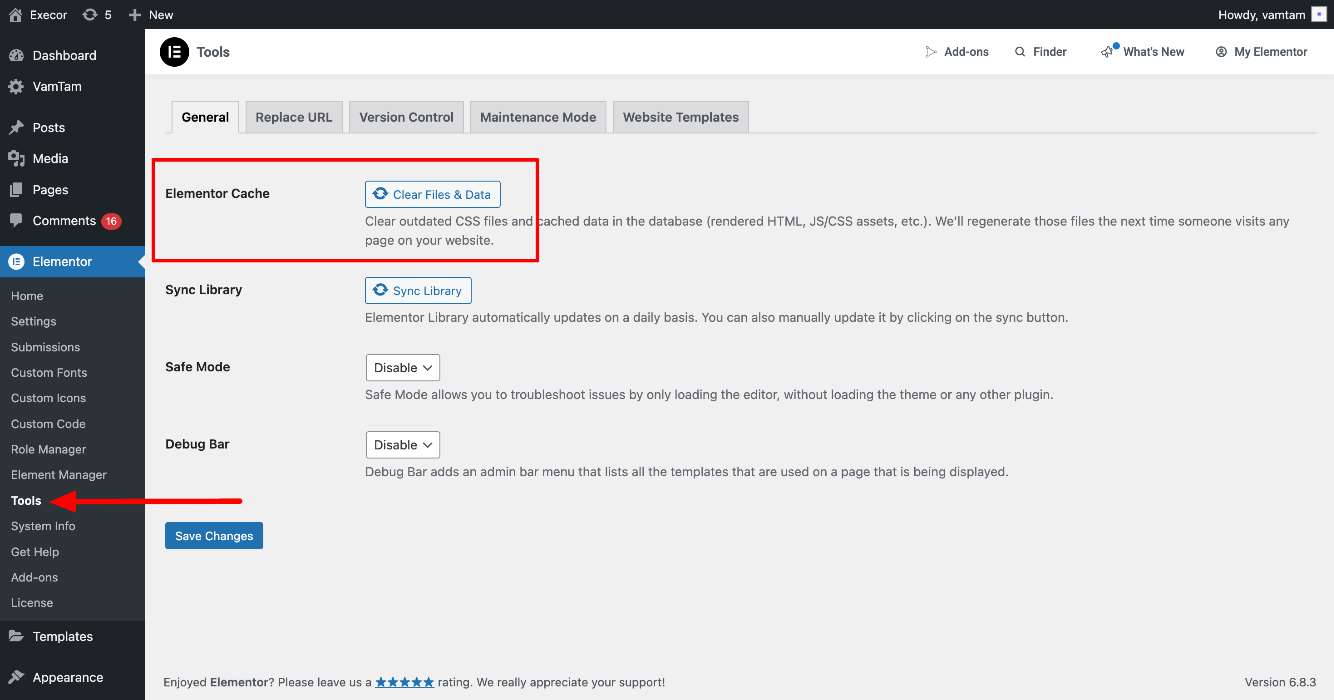Click the Add-ons cursor icon in header
Image resolution: width=1334 pixels, height=700 pixels.
931,52
